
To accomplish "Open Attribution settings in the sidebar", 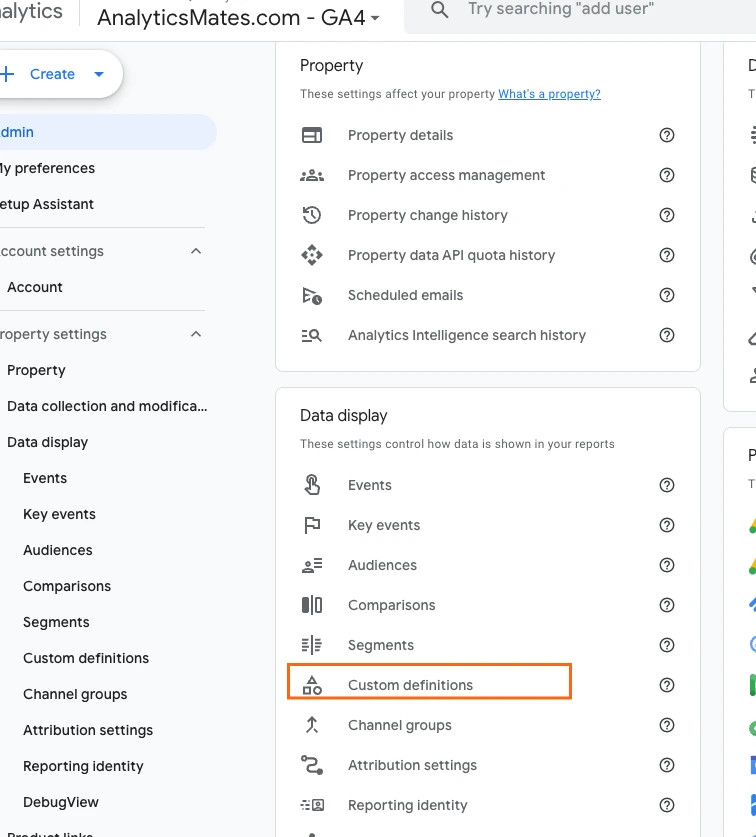I will tap(88, 730).
